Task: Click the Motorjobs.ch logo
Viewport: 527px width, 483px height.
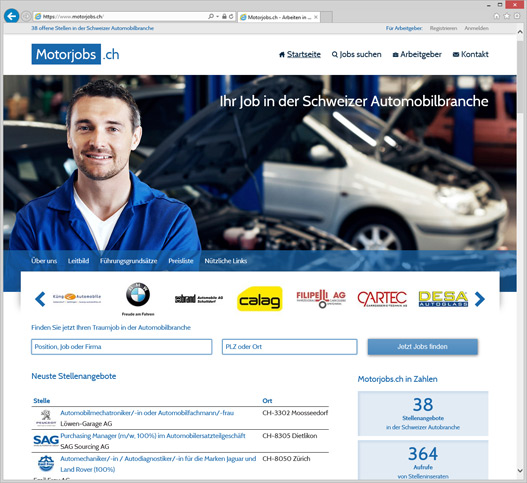Action: point(76,54)
